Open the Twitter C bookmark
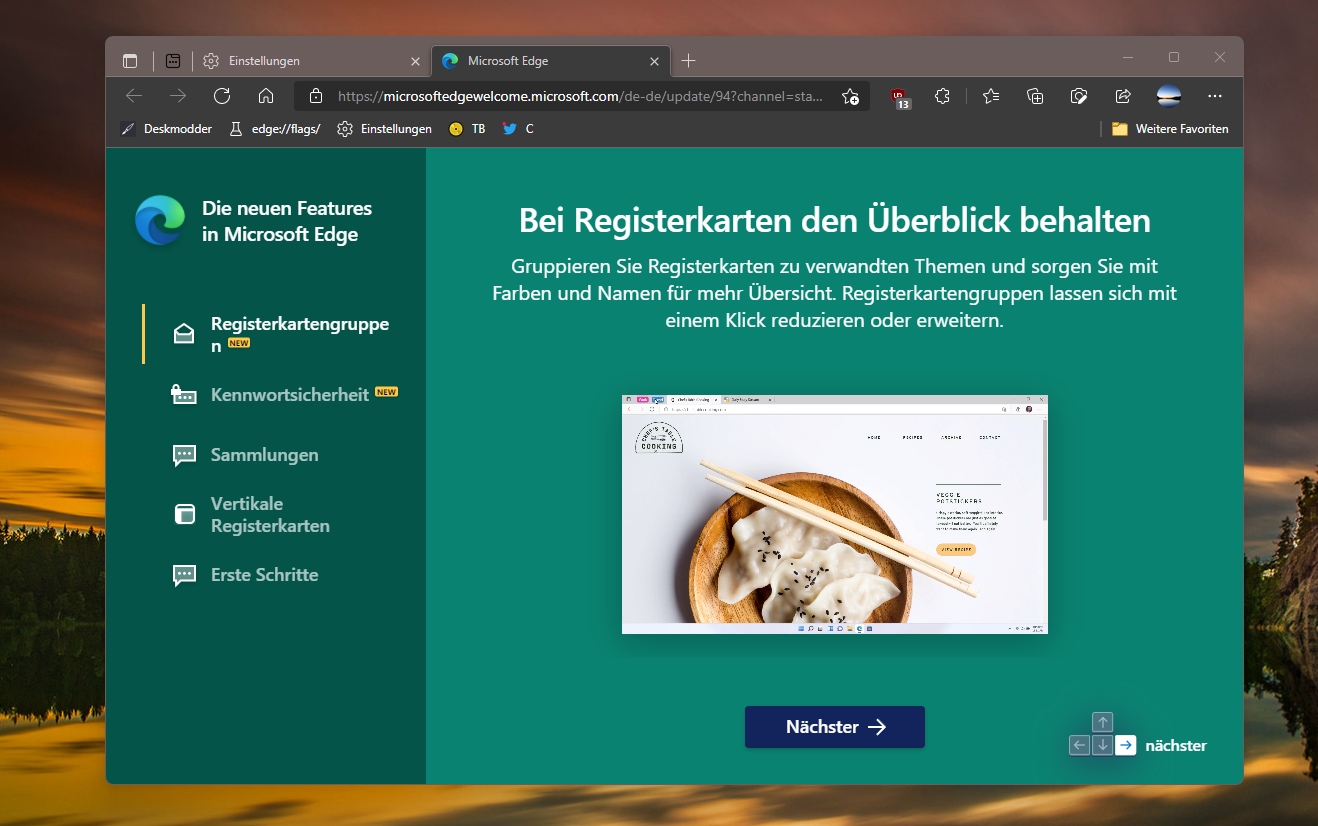Screen dimensions: 1318x826 coord(518,129)
